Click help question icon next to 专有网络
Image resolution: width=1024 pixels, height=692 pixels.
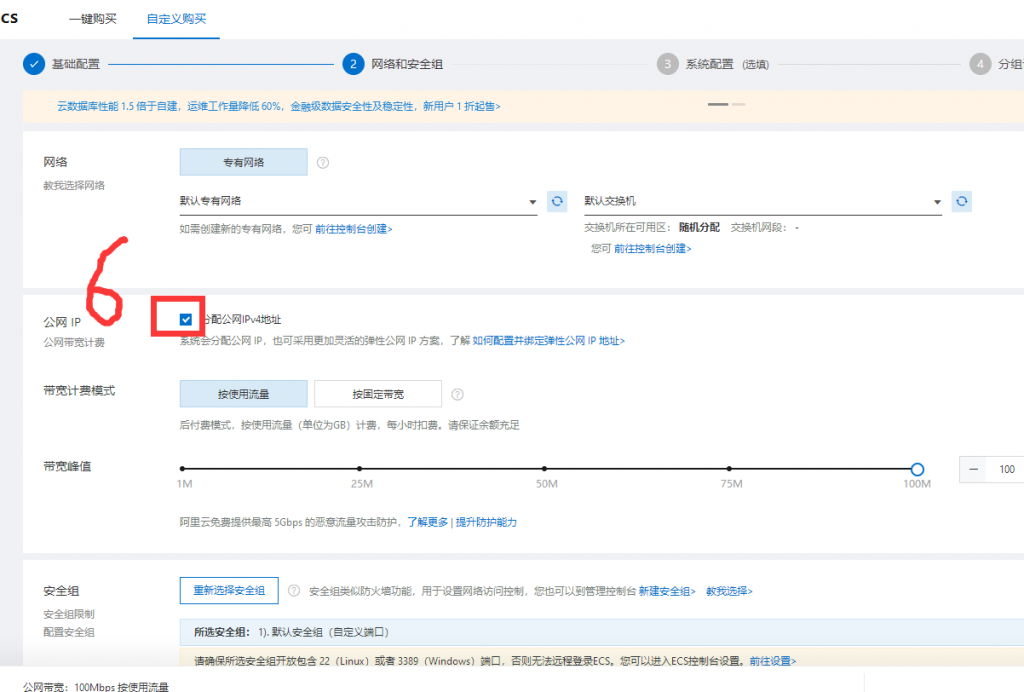[x=323, y=162]
